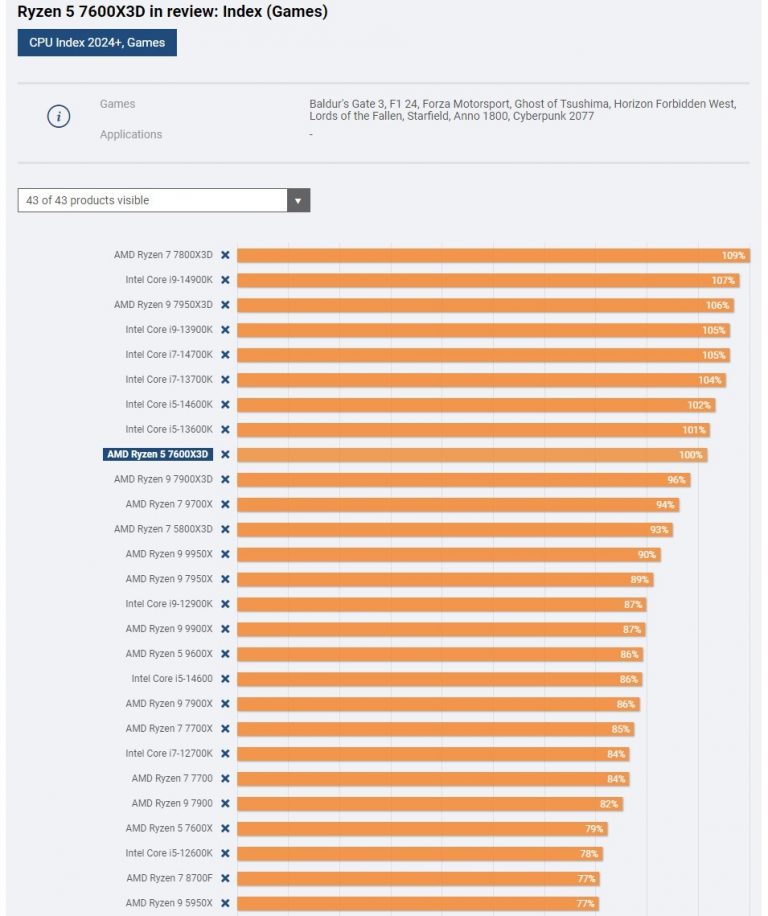This screenshot has width=768, height=916.
Task: Remove AMD Ryzen 5 9600X from list
Action: (x=225, y=654)
